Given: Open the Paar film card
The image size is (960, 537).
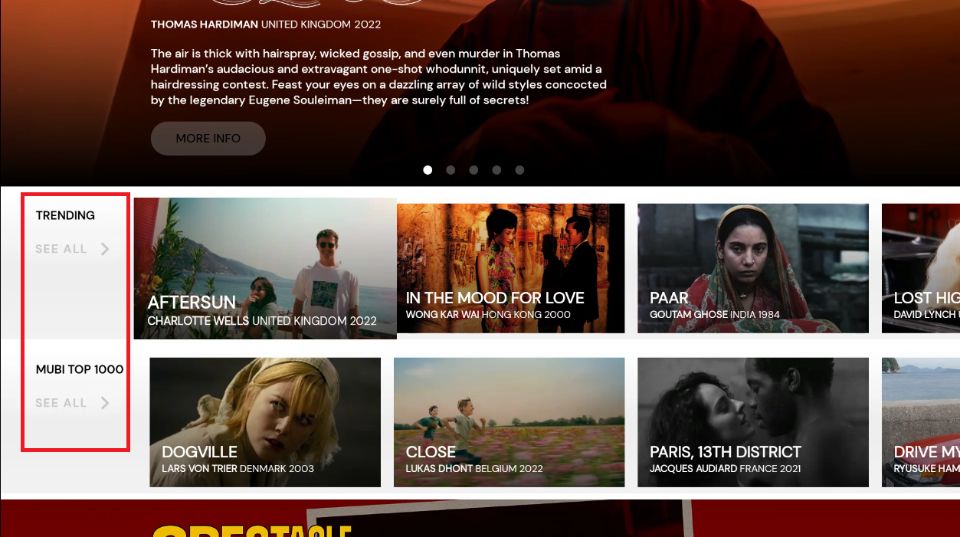Looking at the screenshot, I should pyautogui.click(x=753, y=268).
